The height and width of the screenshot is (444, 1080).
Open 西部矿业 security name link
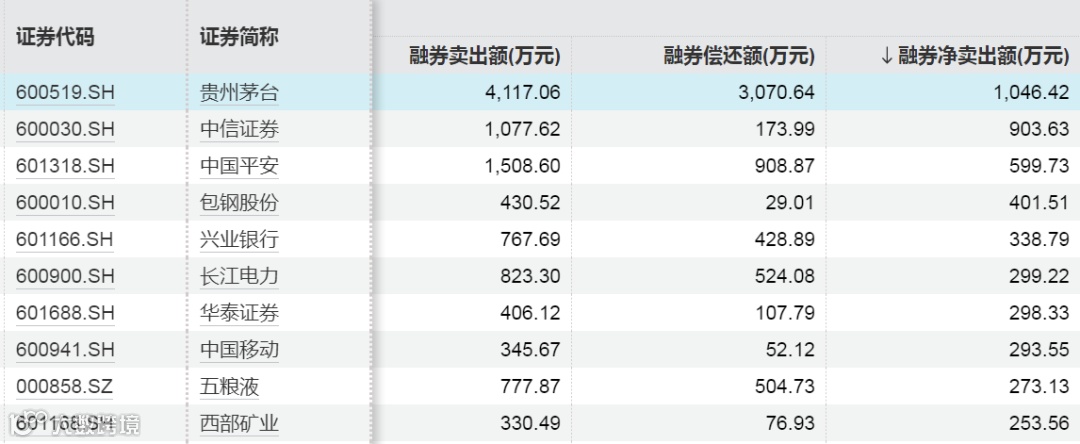pyautogui.click(x=239, y=424)
